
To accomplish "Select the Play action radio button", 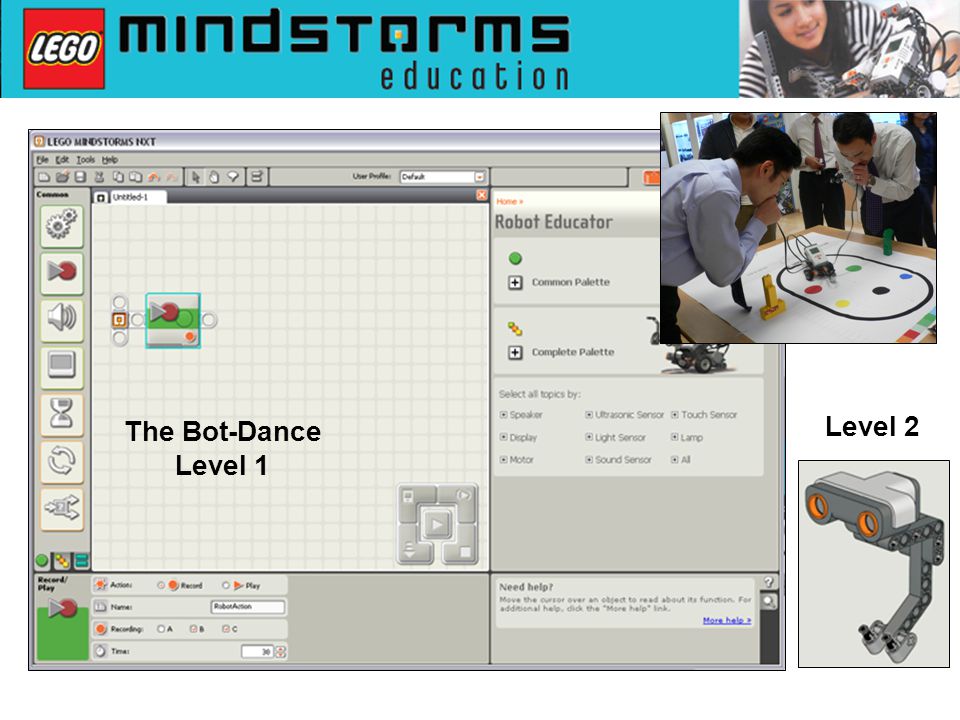I will pyautogui.click(x=226, y=586).
